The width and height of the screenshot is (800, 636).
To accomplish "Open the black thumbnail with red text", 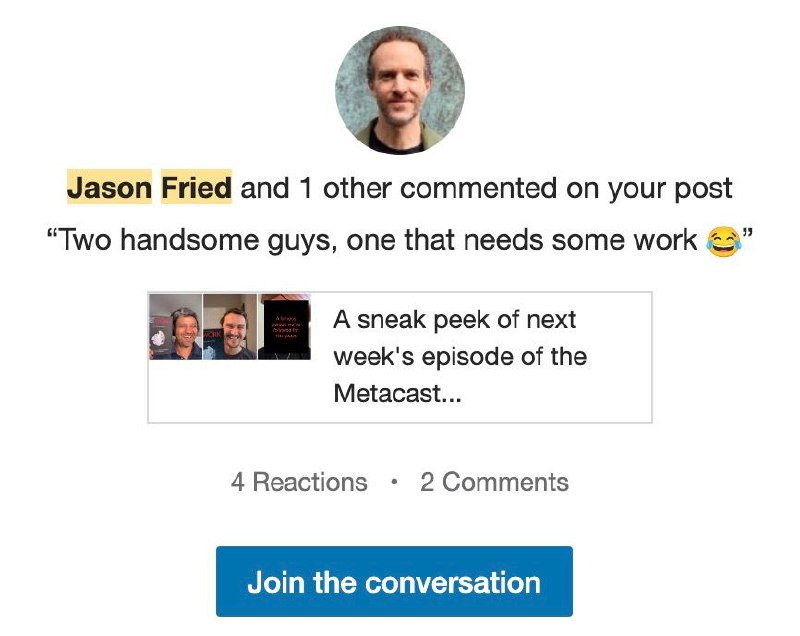I will (284, 326).
